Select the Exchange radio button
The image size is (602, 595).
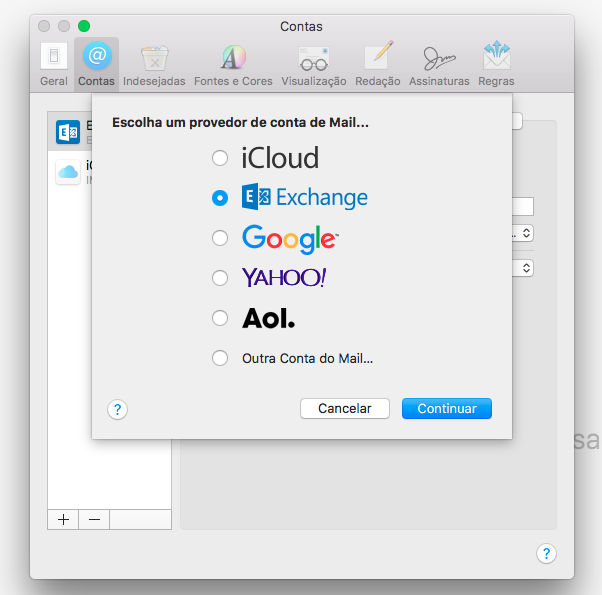coord(220,198)
